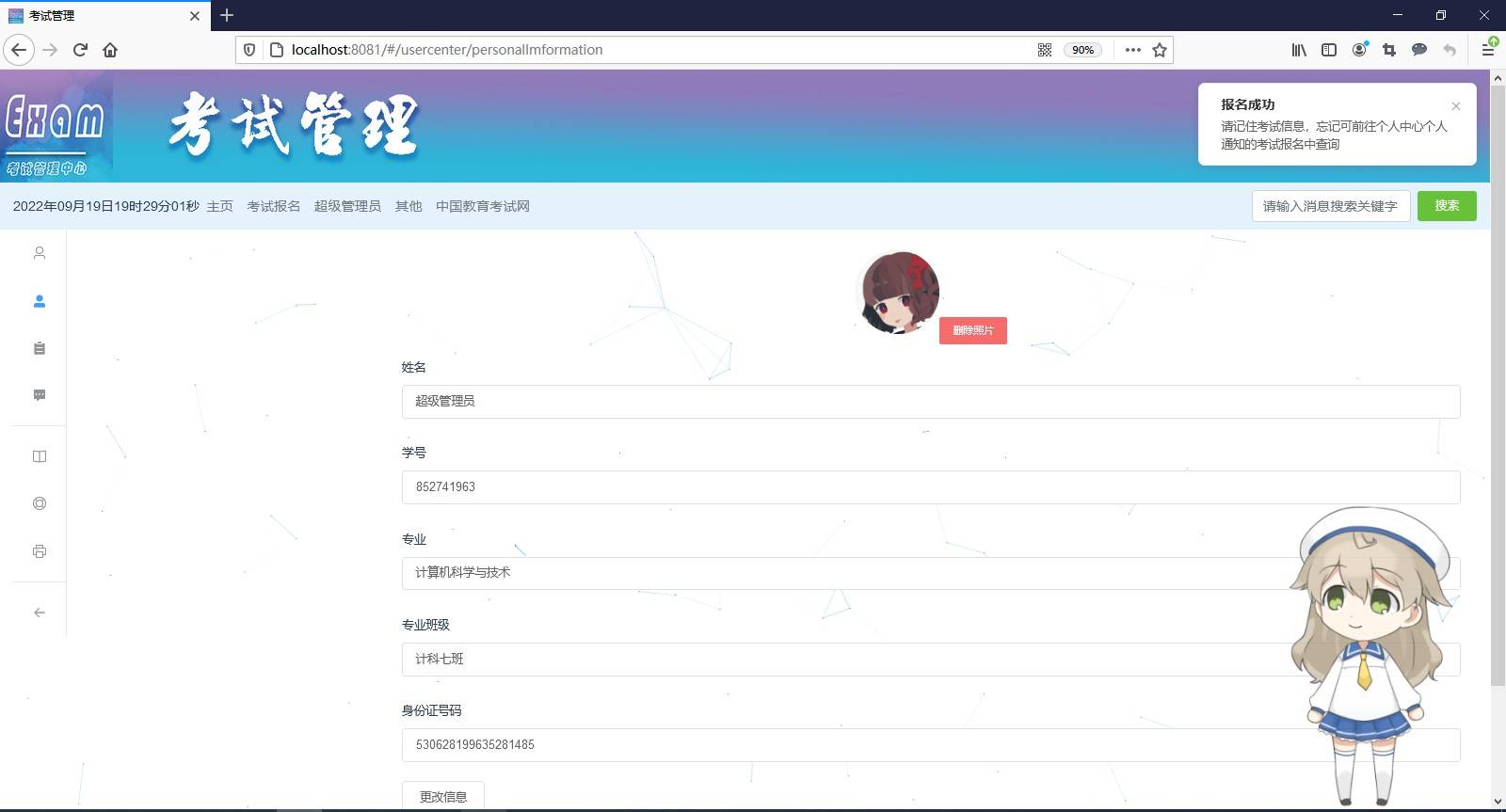
Task: Collapse sidebar with the left arrow icon
Action: click(x=40, y=613)
